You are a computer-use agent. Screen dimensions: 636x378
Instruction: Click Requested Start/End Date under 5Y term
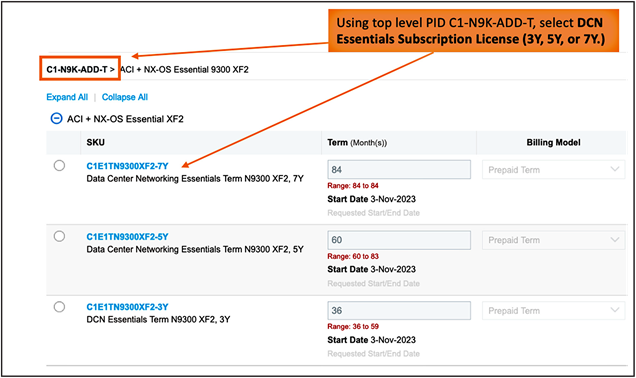pyautogui.click(x=374, y=284)
